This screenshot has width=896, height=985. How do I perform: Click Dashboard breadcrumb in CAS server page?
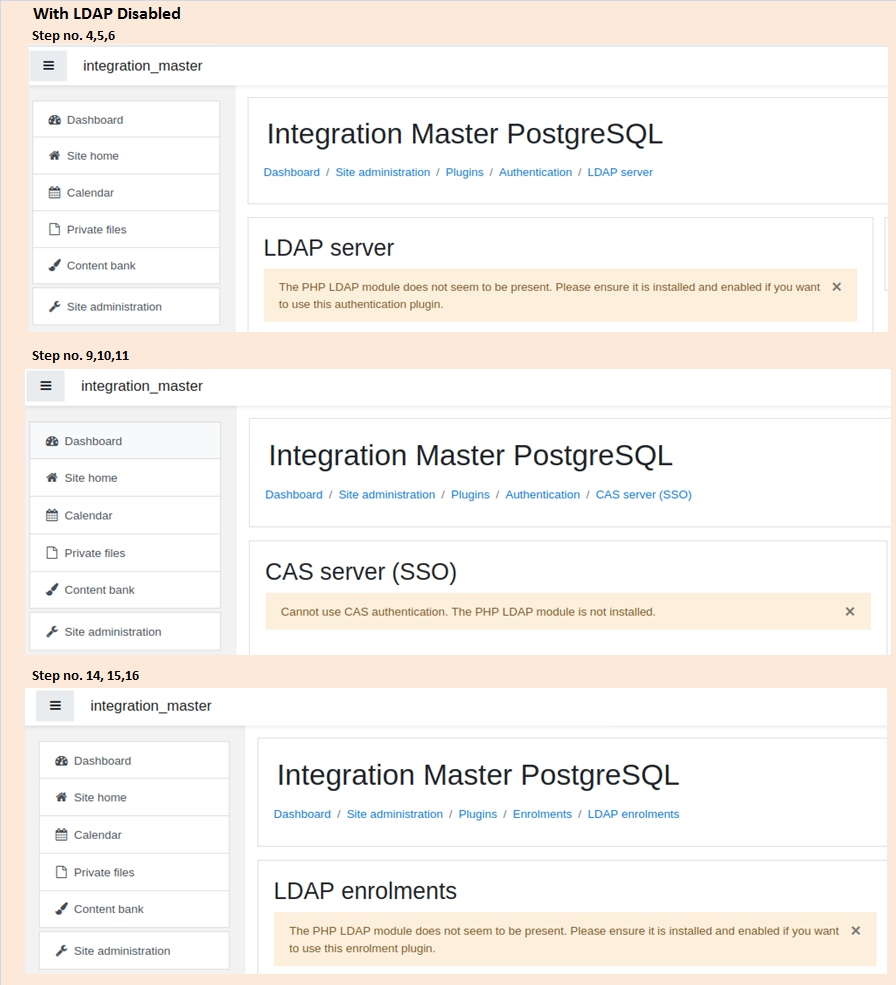click(x=293, y=494)
